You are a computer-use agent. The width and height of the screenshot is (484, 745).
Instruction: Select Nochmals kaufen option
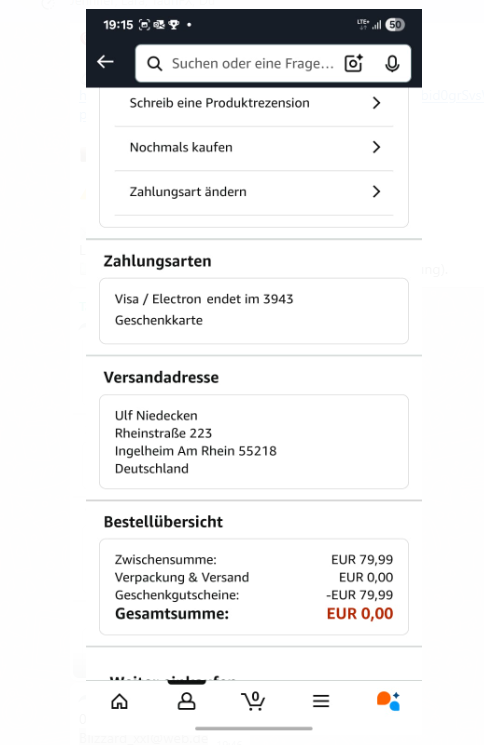coord(254,148)
